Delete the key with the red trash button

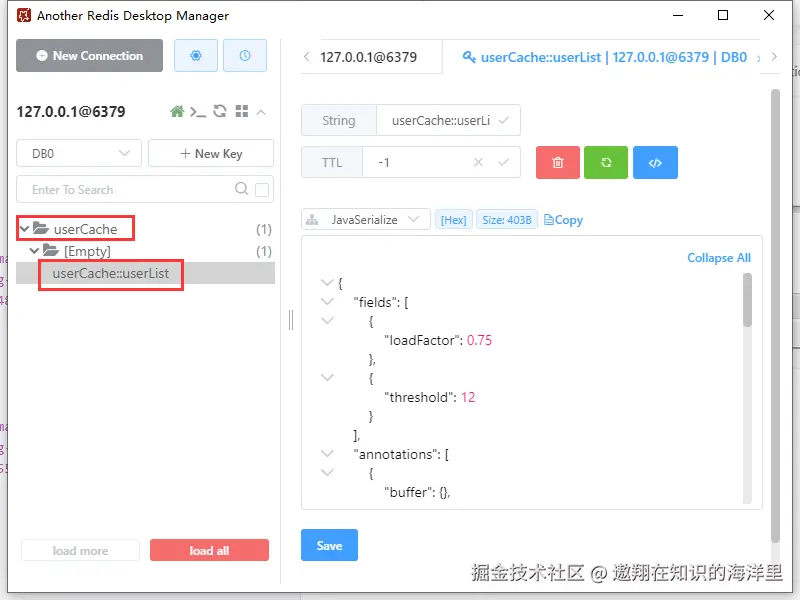(558, 162)
